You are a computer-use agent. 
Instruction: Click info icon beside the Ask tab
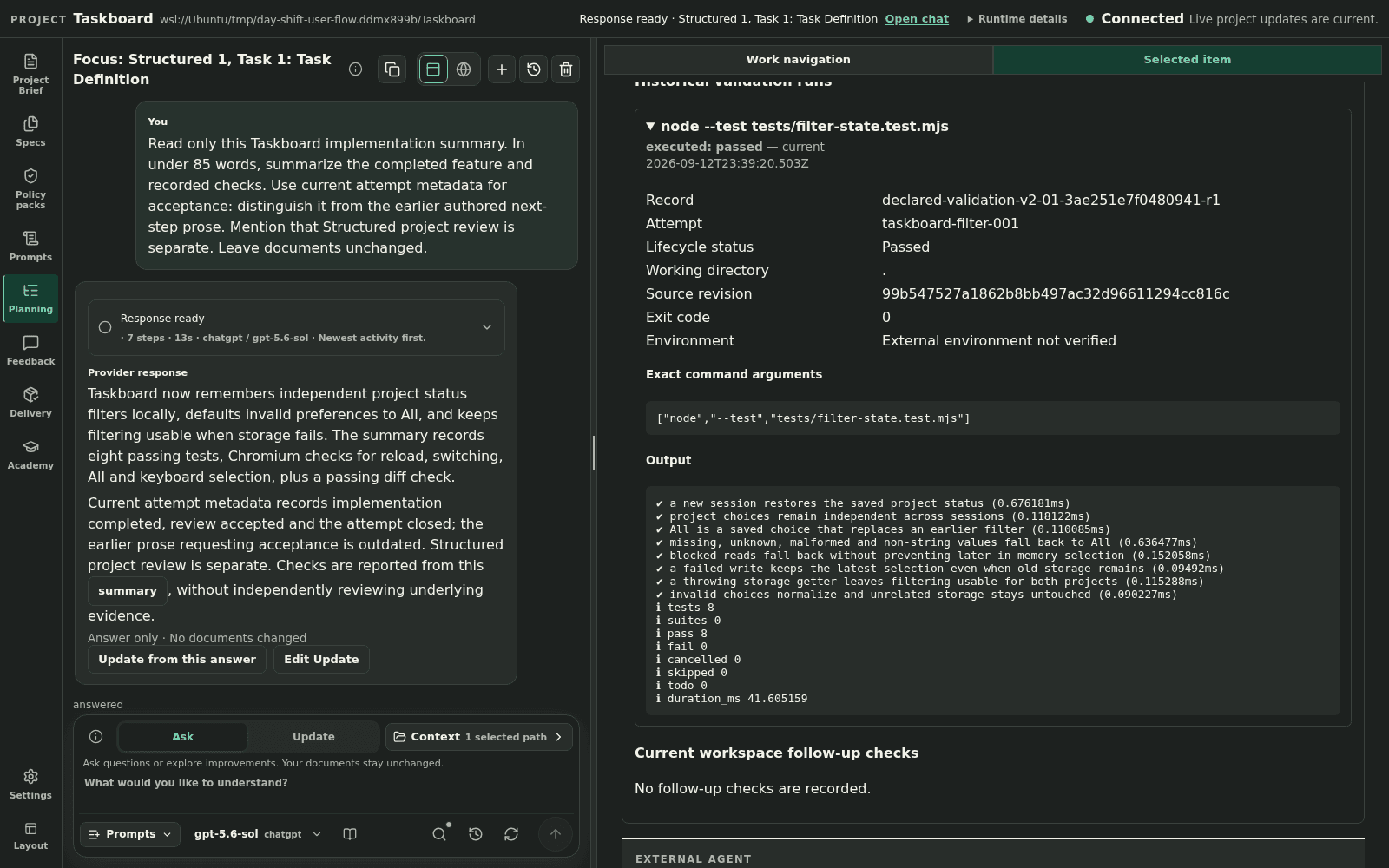click(96, 737)
